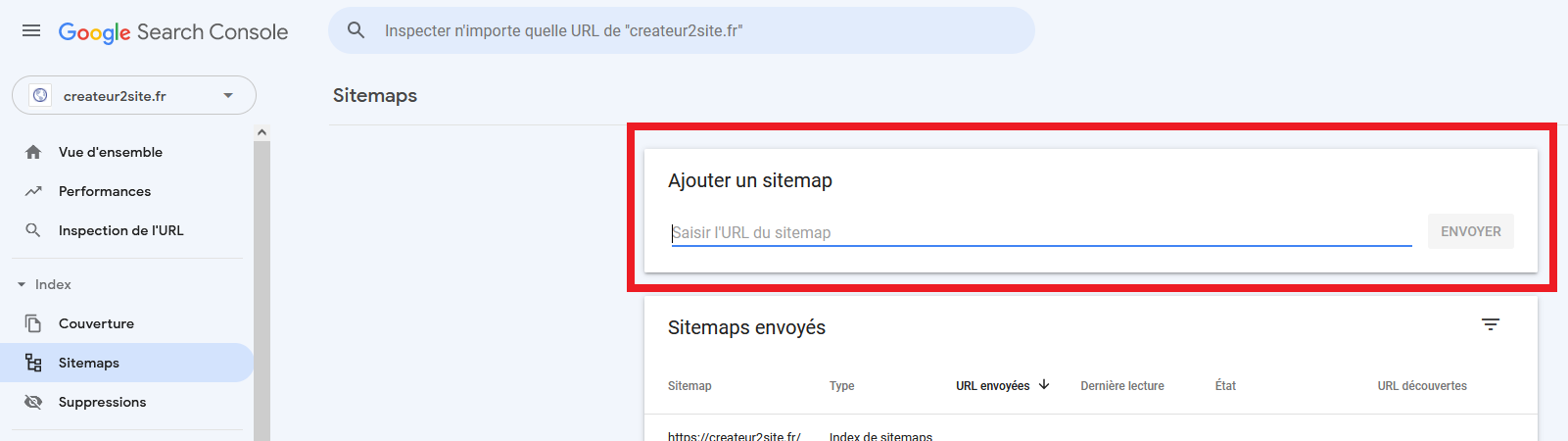Click the ENVOYER button
Screen dimensions: 1568x441
point(1470,231)
